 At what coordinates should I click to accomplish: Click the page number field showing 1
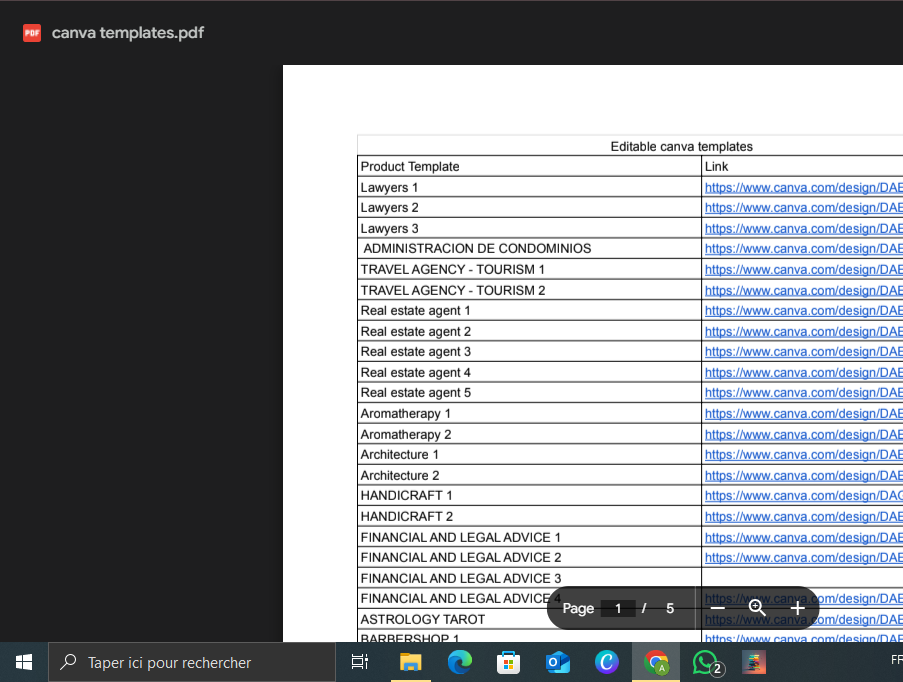[x=618, y=608]
